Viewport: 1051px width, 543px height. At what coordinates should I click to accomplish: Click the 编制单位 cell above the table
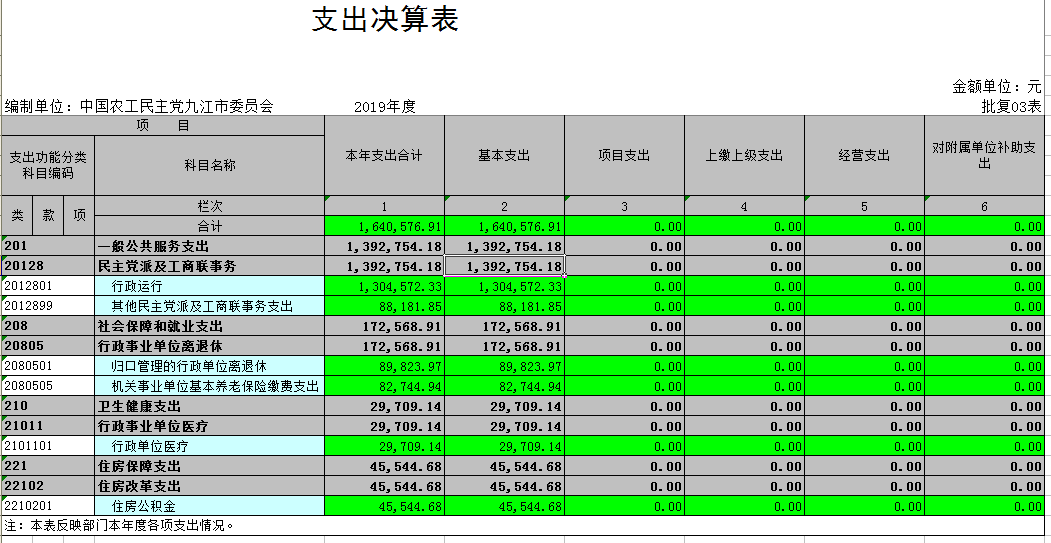coord(139,106)
